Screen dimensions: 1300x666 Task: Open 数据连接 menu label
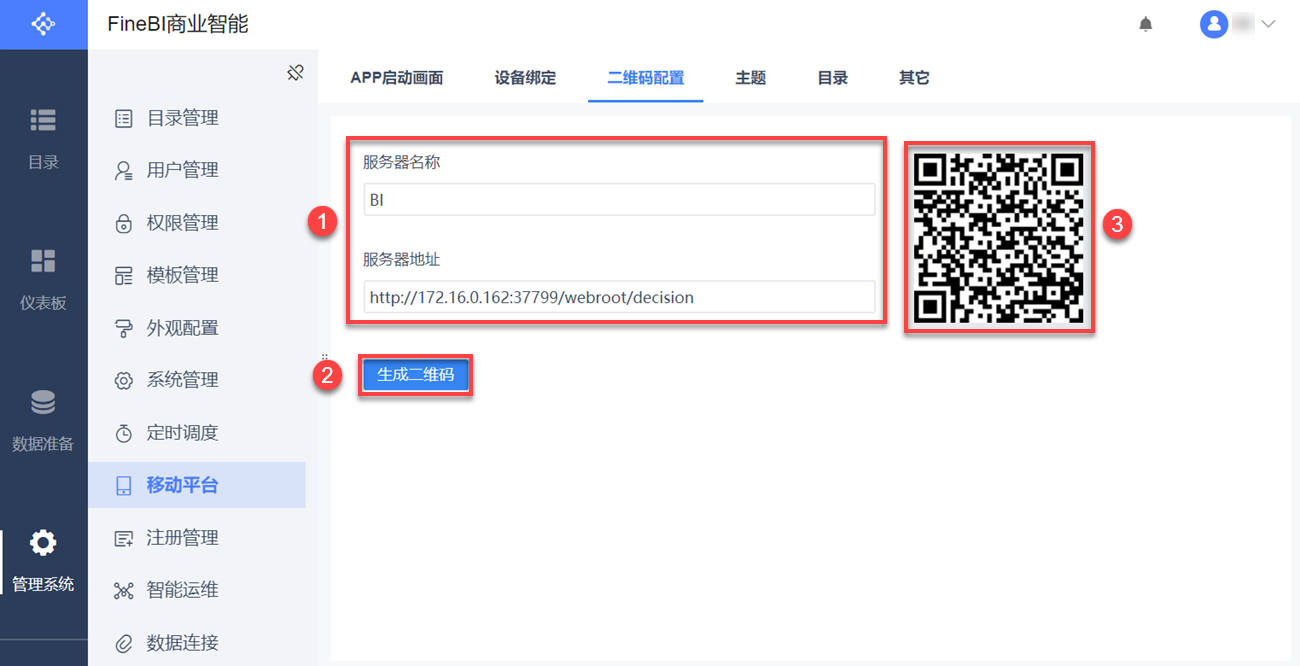tap(183, 643)
